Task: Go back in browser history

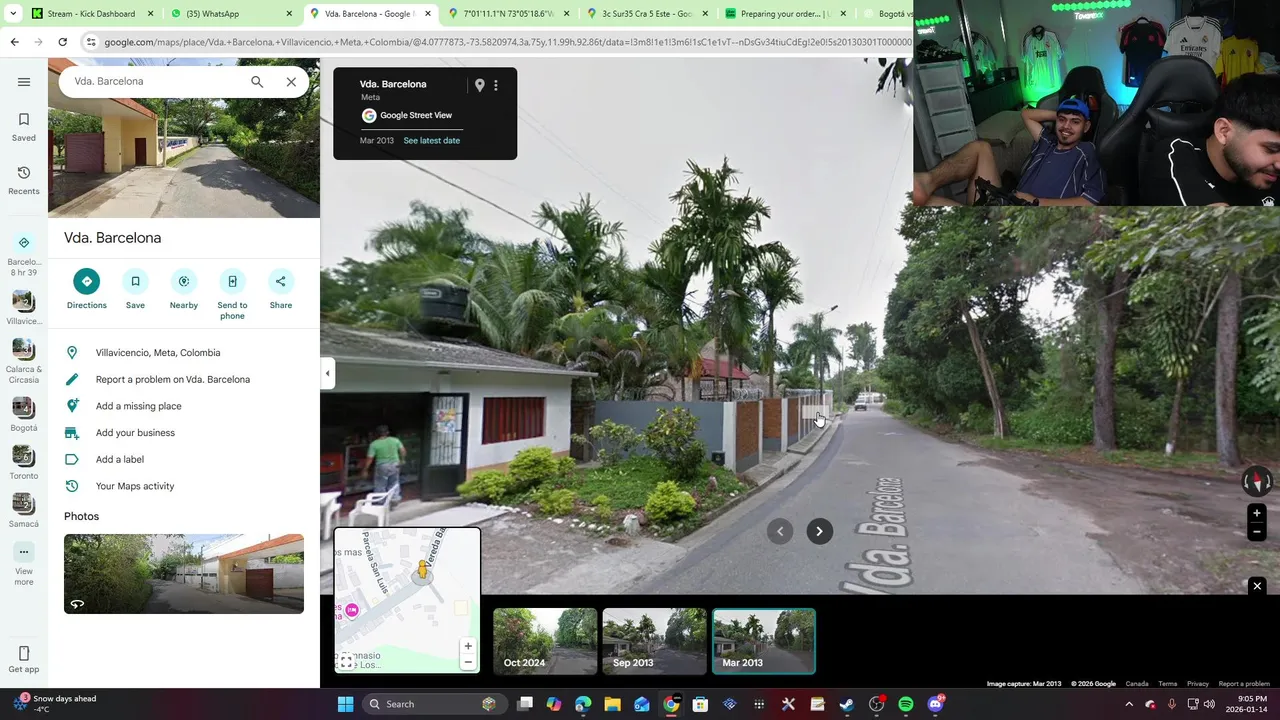Action: point(14,42)
